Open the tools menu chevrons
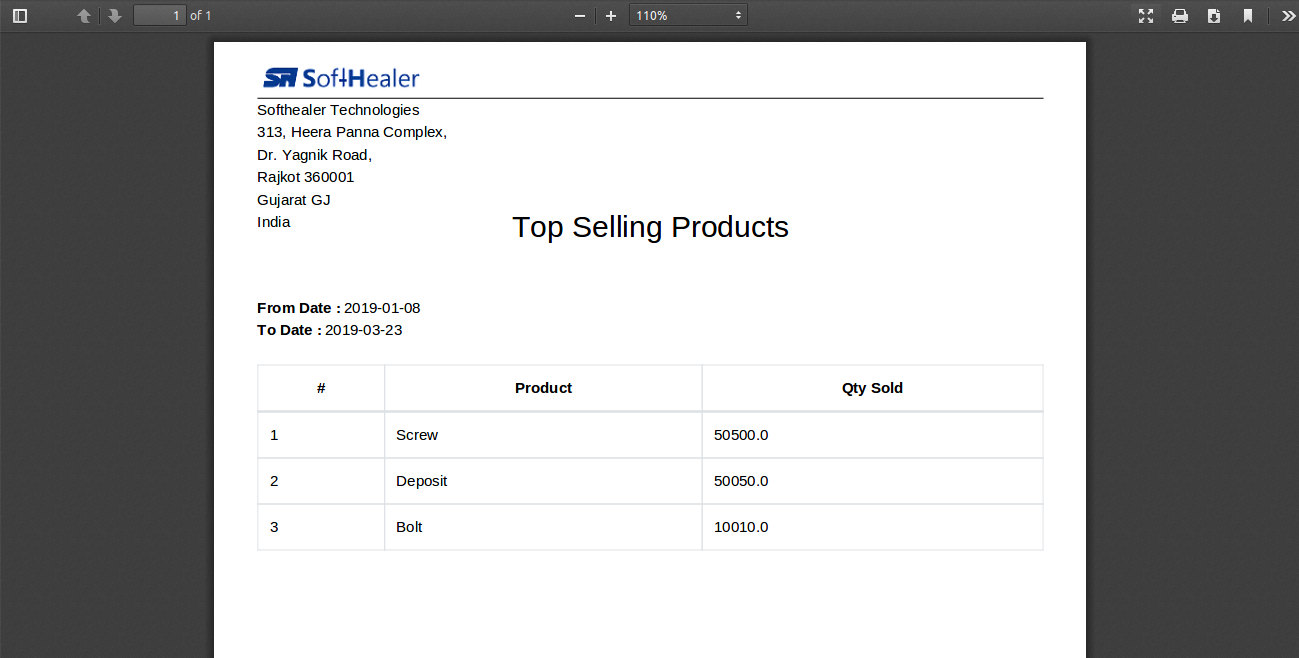Viewport: 1299px width, 658px height. click(x=1288, y=16)
